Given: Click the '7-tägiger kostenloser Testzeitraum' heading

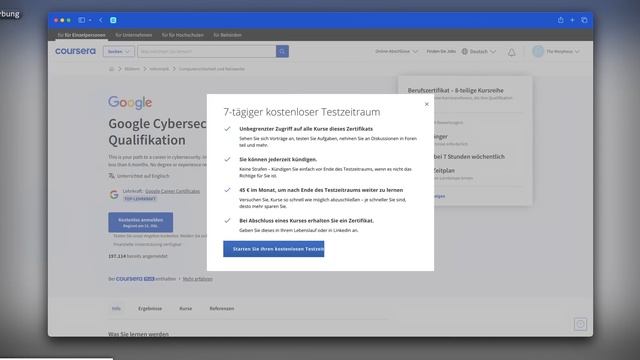Looking at the screenshot, I should tap(302, 112).
